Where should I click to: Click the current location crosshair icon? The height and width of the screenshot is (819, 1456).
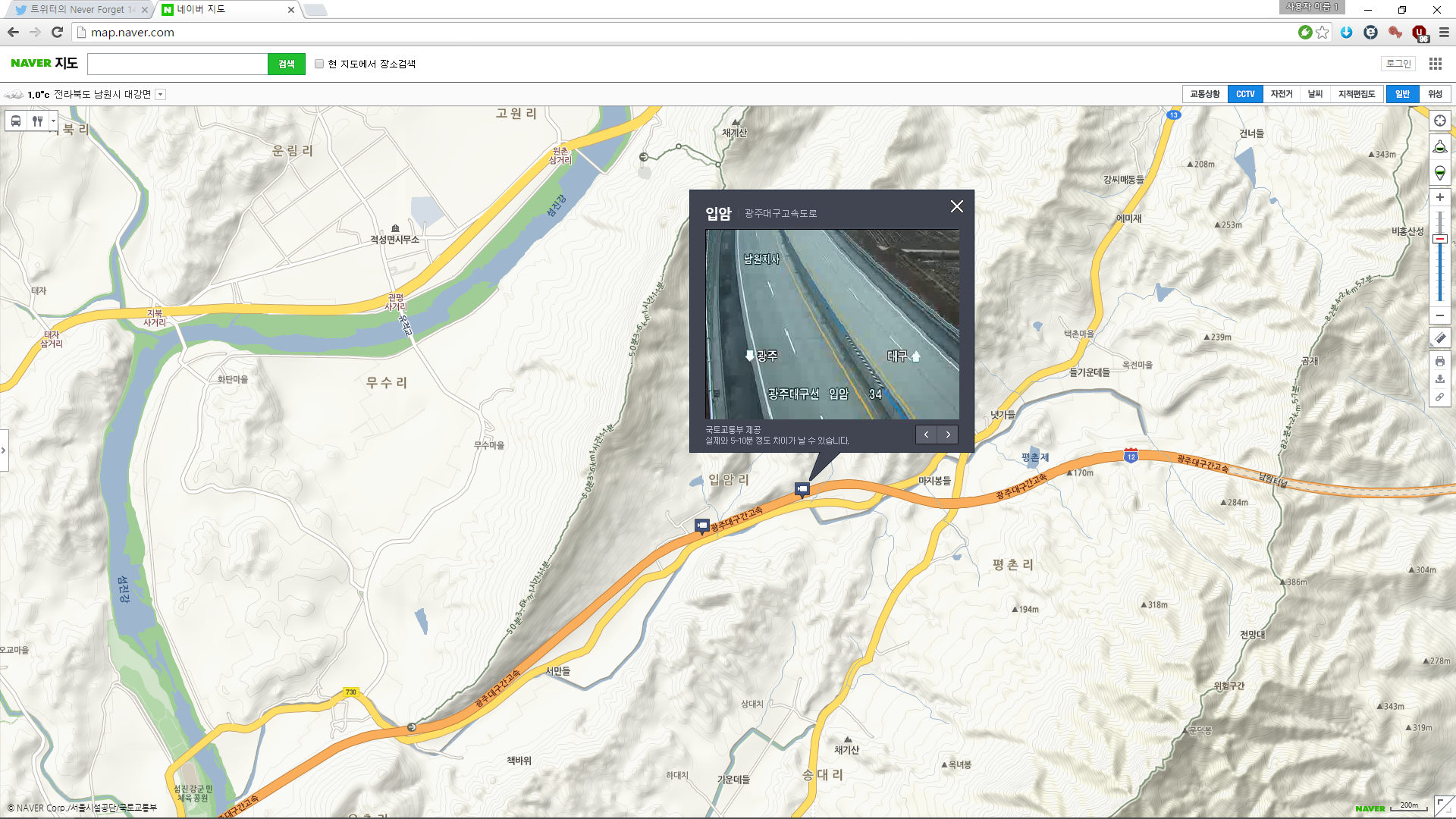(1439, 121)
